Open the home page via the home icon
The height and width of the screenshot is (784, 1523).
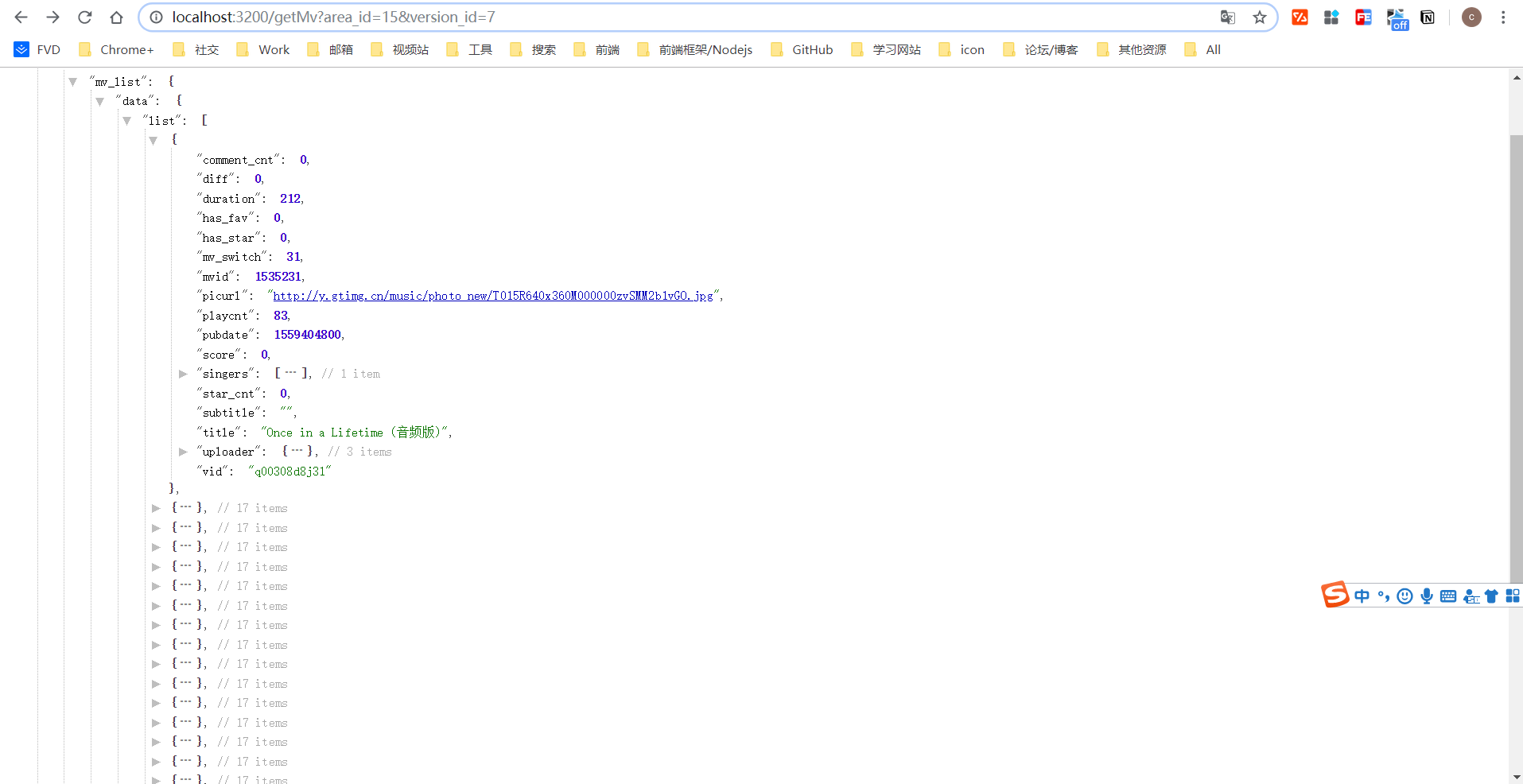coord(116,17)
